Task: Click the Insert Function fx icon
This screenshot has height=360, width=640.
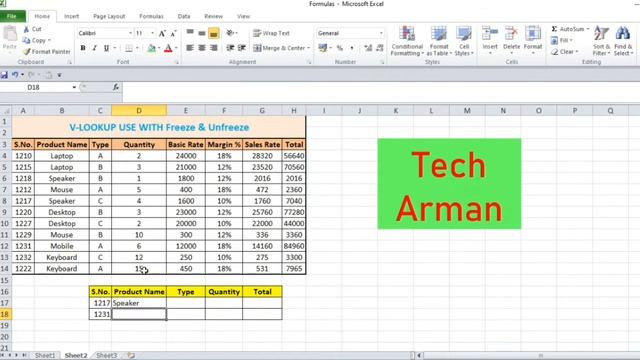Action: click(x=116, y=87)
